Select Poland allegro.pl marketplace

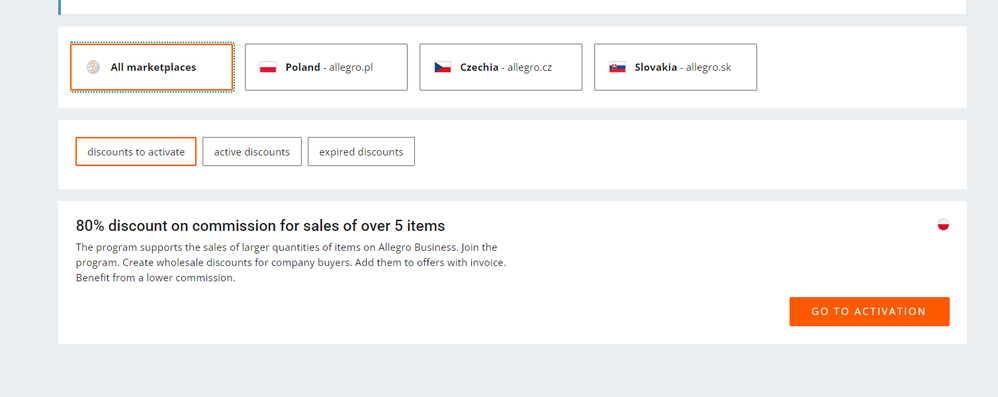[326, 67]
